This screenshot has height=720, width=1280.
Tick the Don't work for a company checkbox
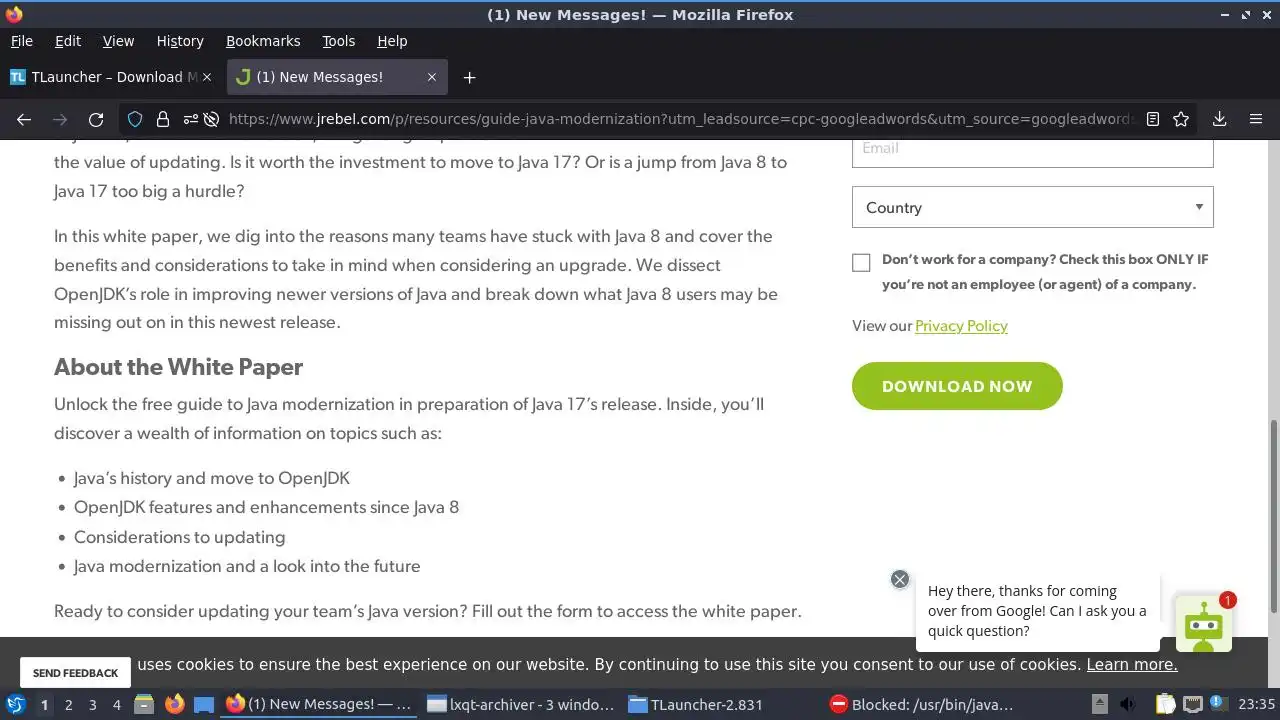point(861,263)
